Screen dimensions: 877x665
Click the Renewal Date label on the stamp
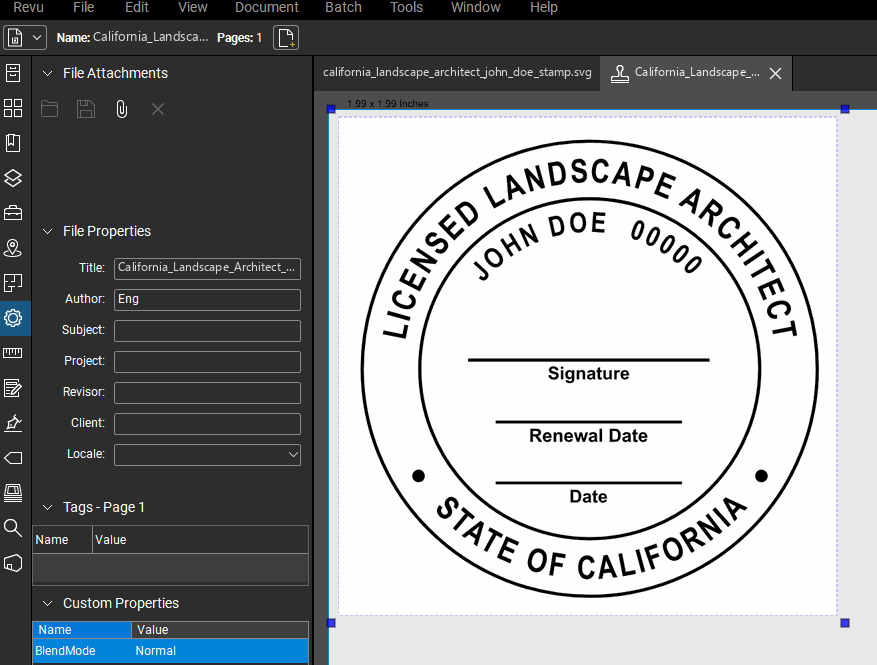tap(588, 436)
